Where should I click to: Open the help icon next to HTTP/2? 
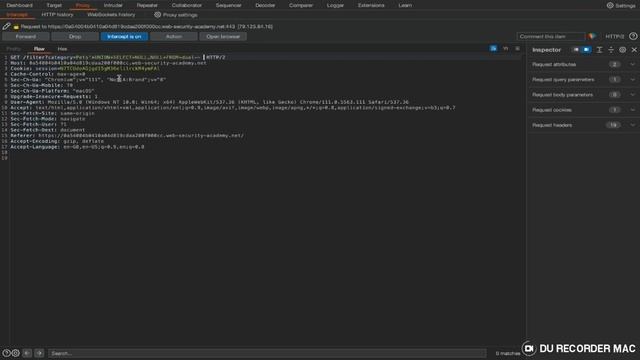coord(633,36)
